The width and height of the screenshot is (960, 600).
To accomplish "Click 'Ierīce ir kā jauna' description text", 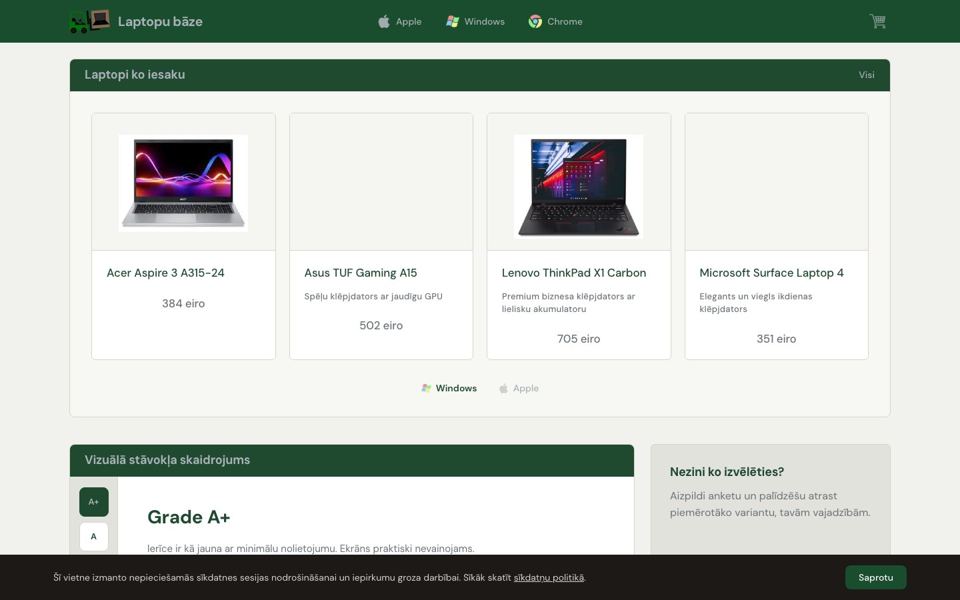I will 310,549.
